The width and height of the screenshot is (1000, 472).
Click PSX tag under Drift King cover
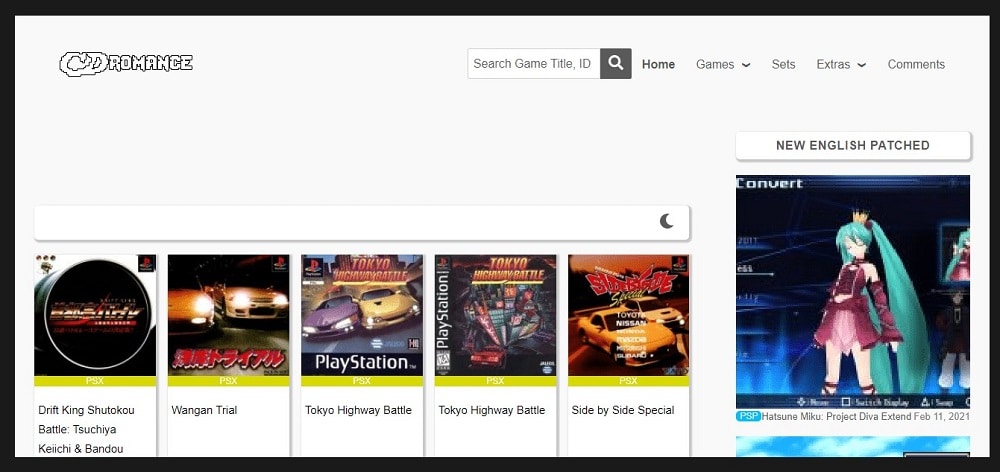pyautogui.click(x=95, y=381)
